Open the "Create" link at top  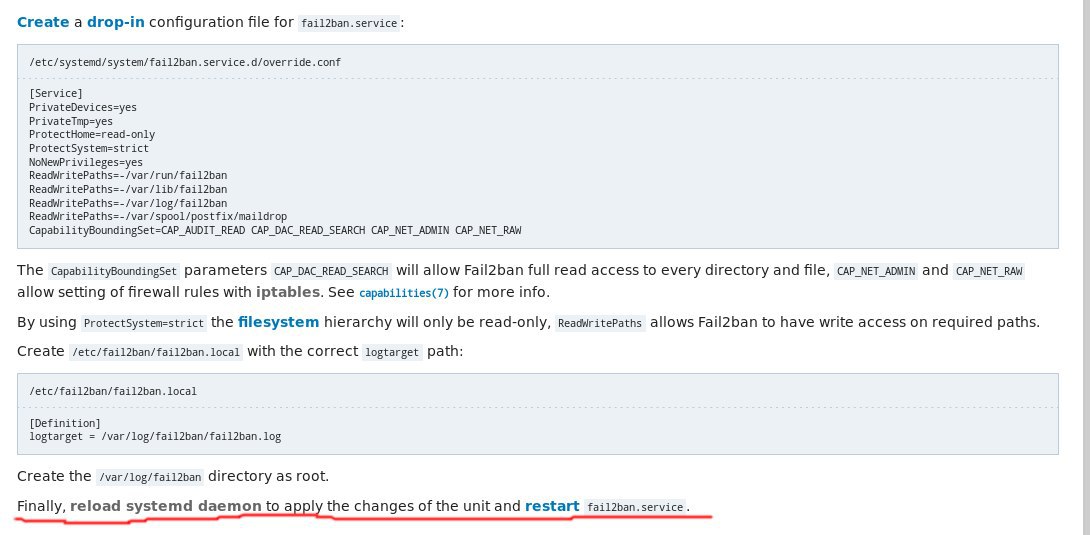[x=43, y=21]
